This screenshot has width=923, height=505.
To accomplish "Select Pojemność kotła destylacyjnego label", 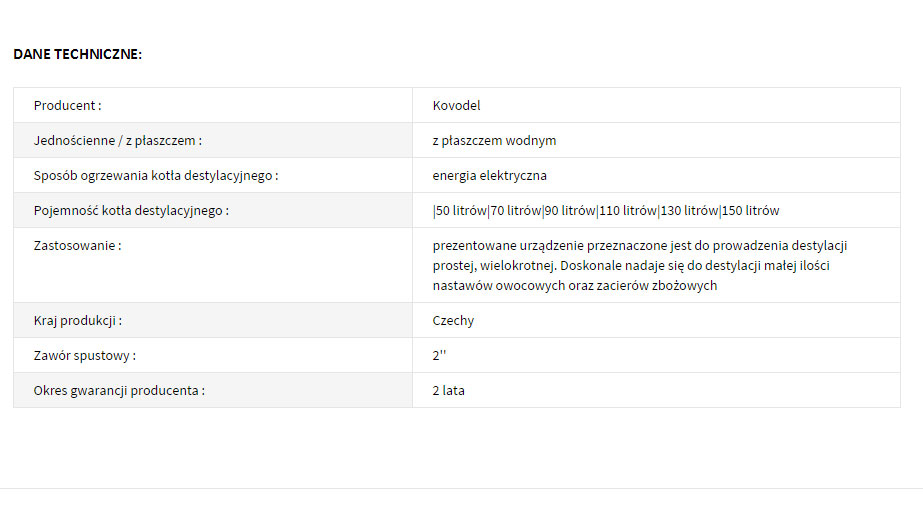I will coord(131,211).
